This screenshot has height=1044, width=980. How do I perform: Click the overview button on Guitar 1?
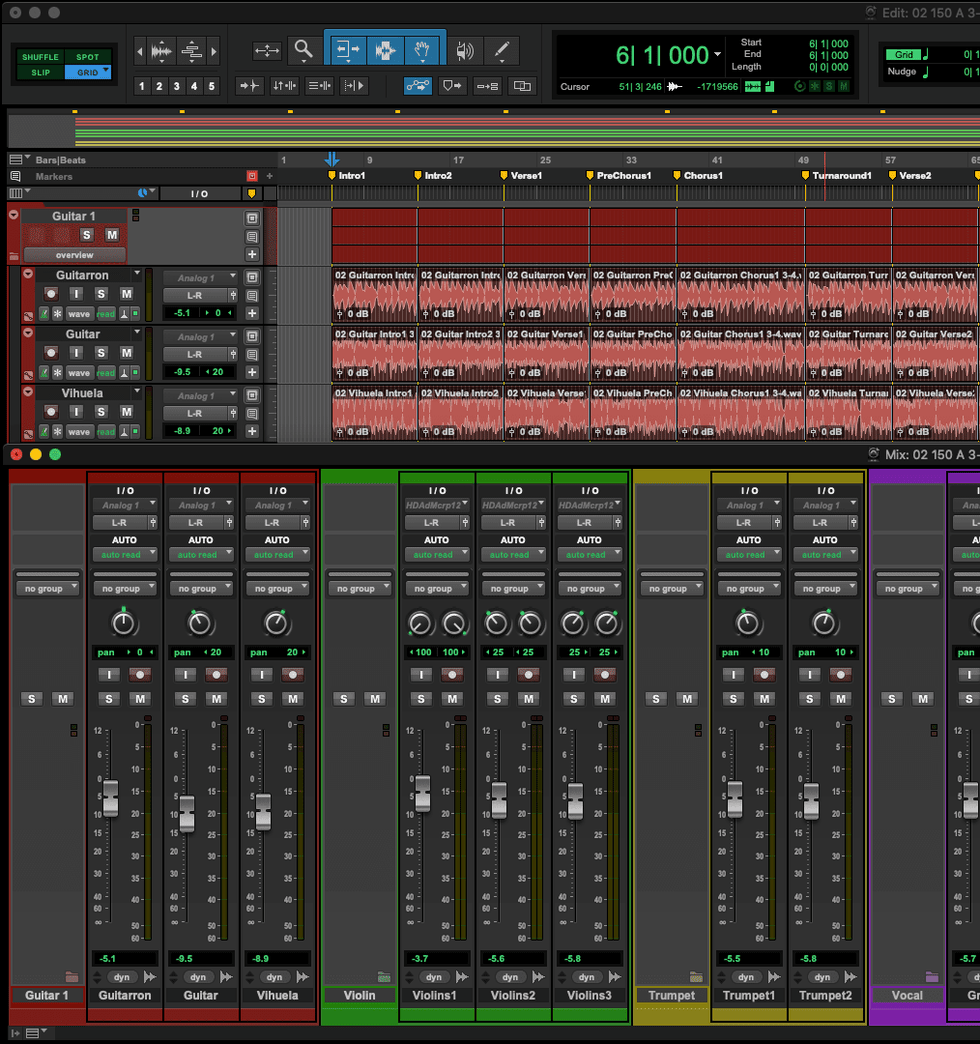(74, 255)
